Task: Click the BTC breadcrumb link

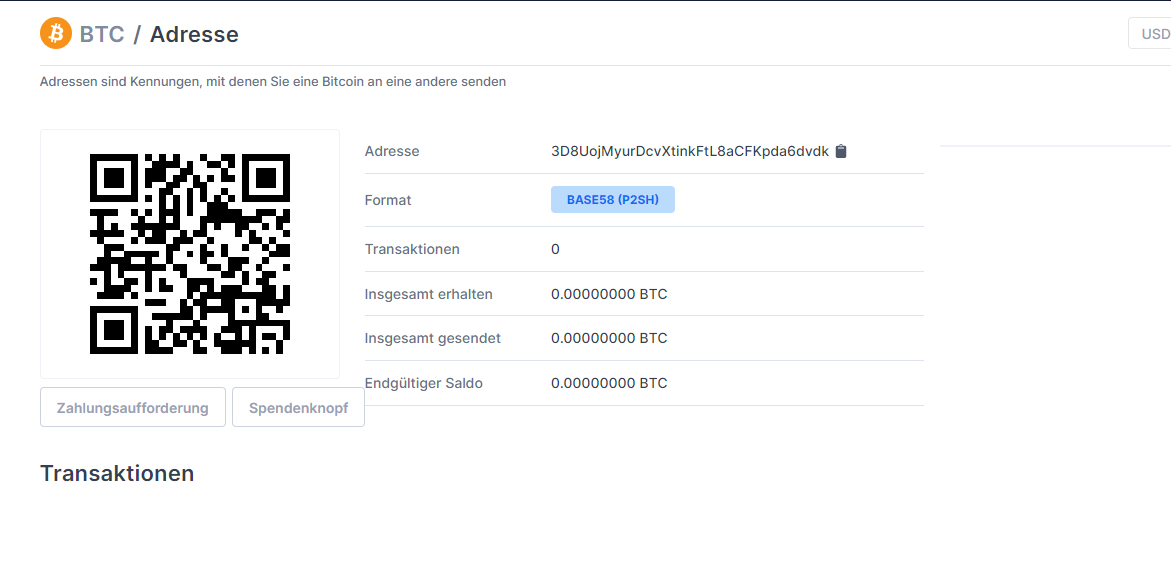Action: point(102,34)
